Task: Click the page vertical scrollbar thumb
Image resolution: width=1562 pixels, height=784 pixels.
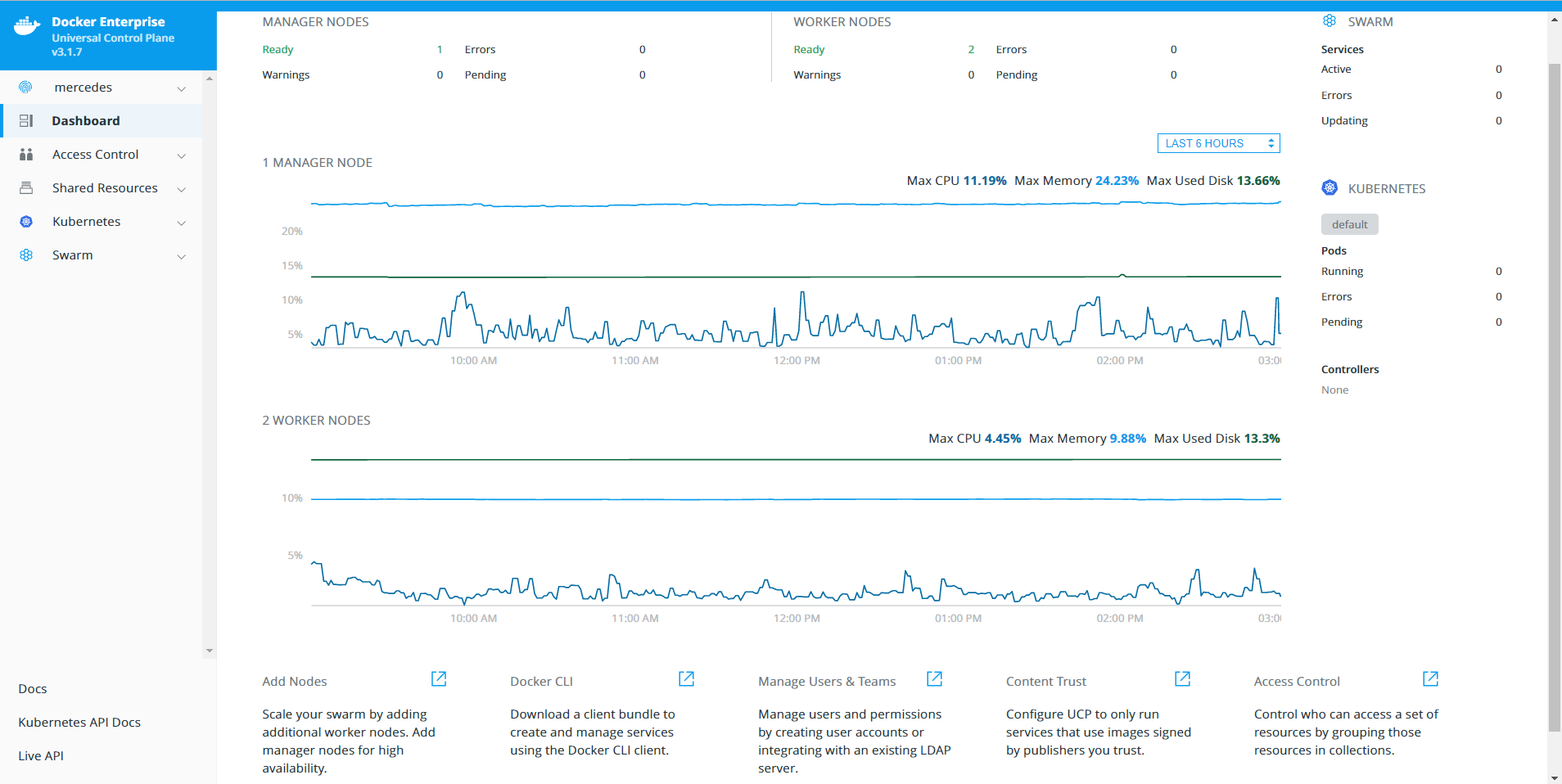Action: point(1555,397)
